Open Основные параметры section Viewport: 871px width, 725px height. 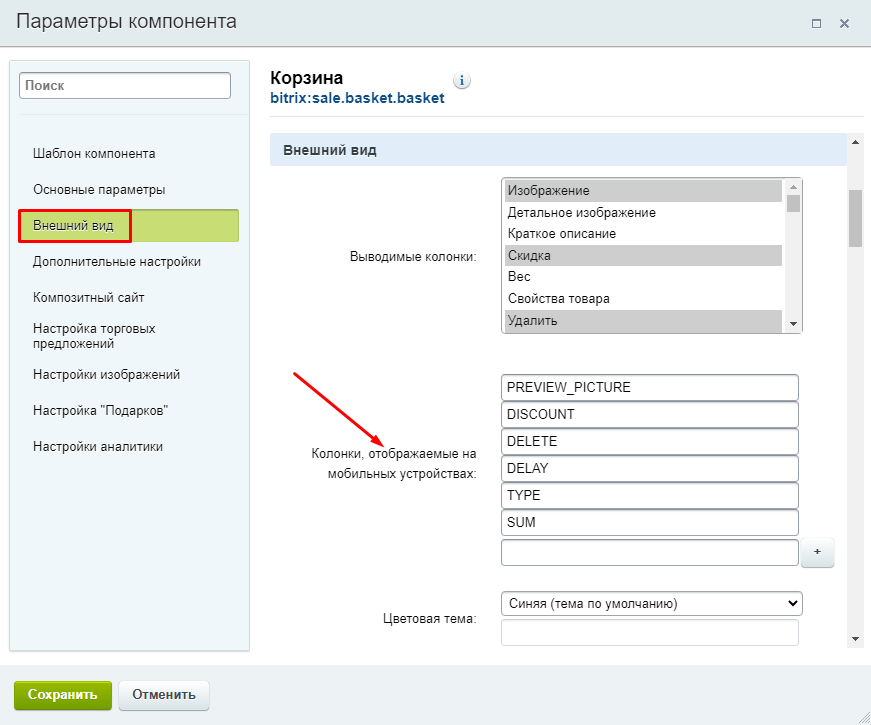[99, 189]
